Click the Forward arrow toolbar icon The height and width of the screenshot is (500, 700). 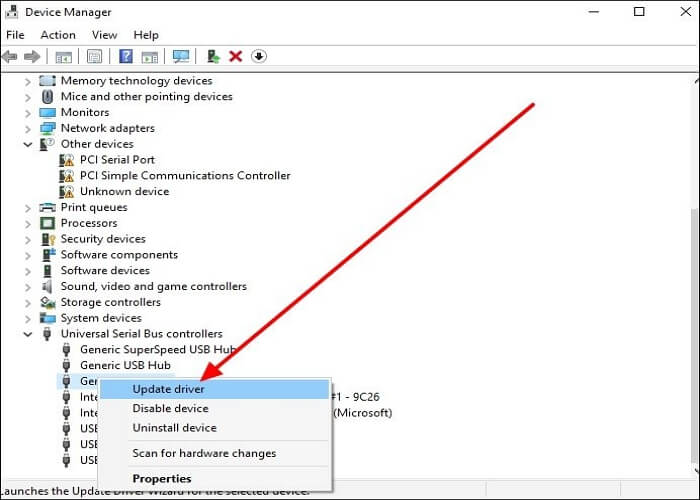pyautogui.click(x=32, y=56)
